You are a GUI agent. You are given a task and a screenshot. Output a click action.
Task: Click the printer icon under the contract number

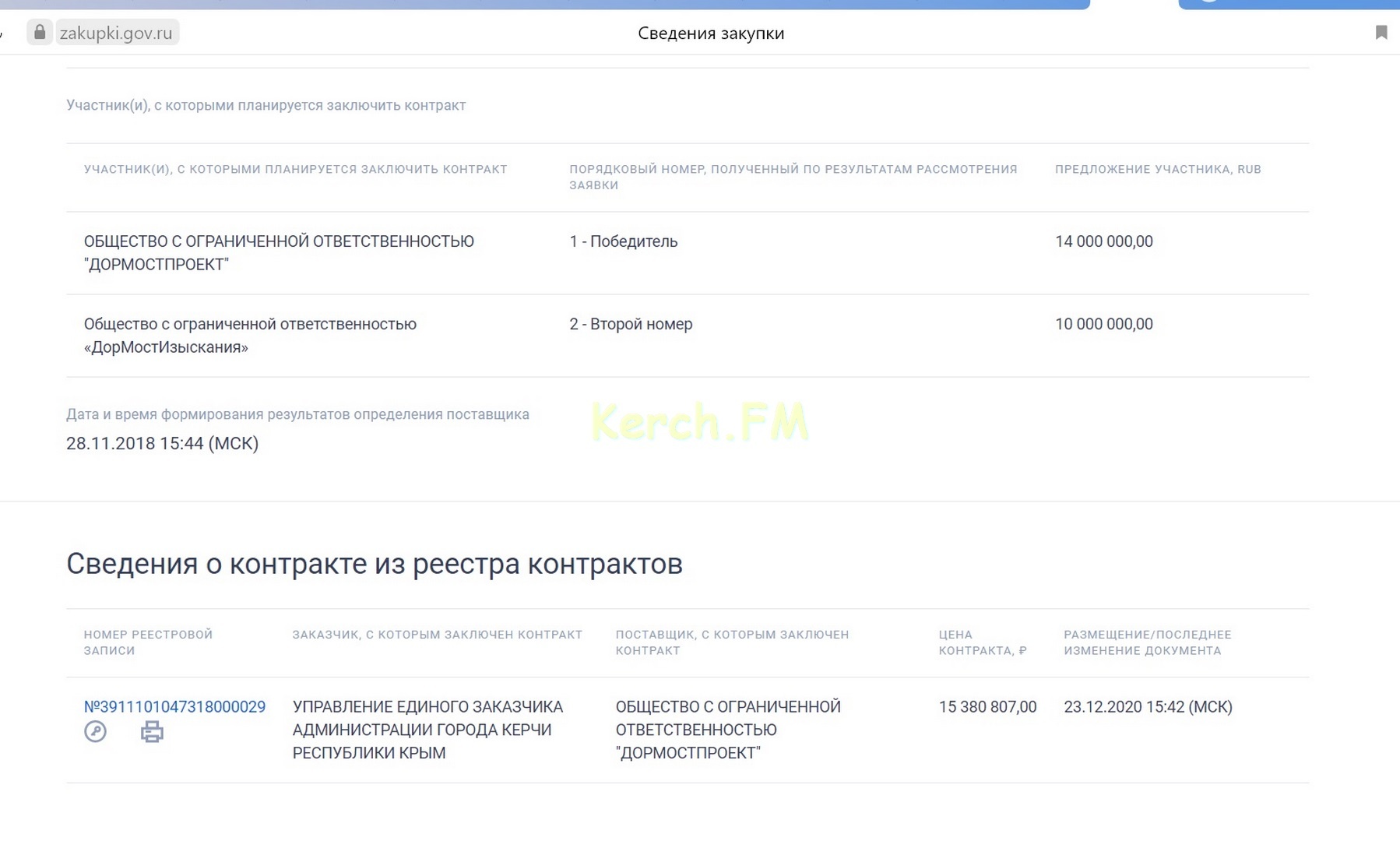click(152, 732)
